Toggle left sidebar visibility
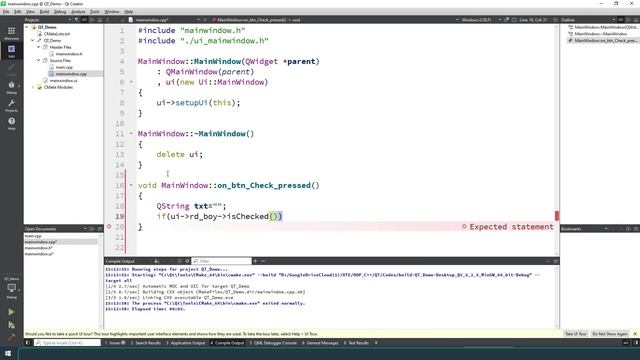This screenshot has width=640, height=360. coord(28,343)
